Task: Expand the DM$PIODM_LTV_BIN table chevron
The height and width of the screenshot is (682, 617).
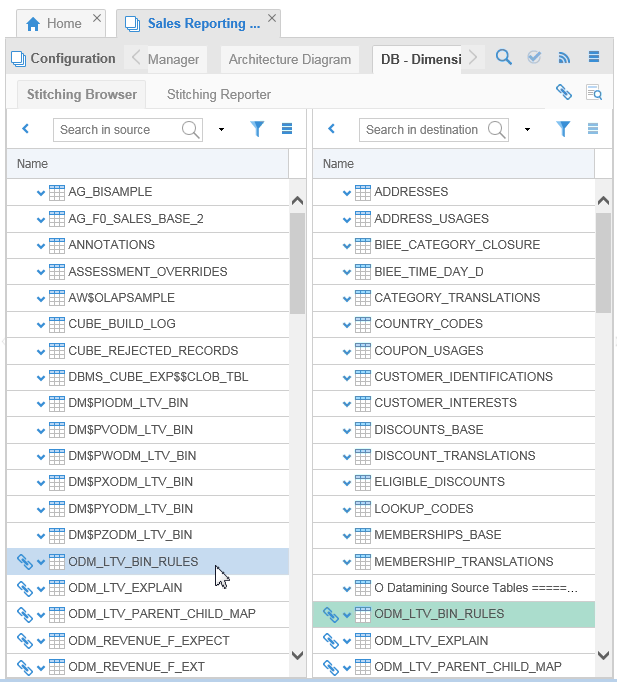Action: click(x=41, y=404)
